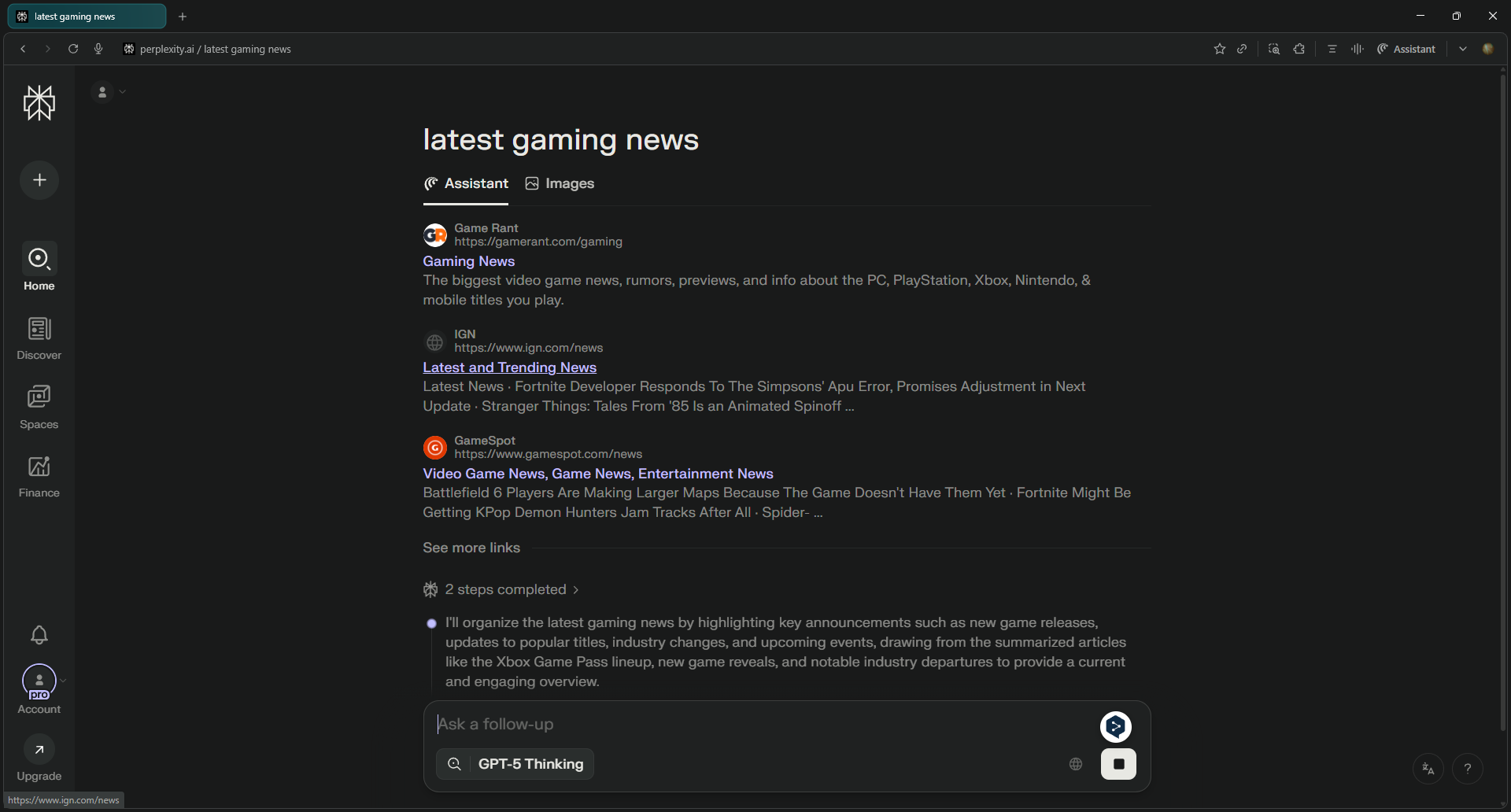
Task: Click the address bar perplexity.ai URL
Action: [x=215, y=49]
